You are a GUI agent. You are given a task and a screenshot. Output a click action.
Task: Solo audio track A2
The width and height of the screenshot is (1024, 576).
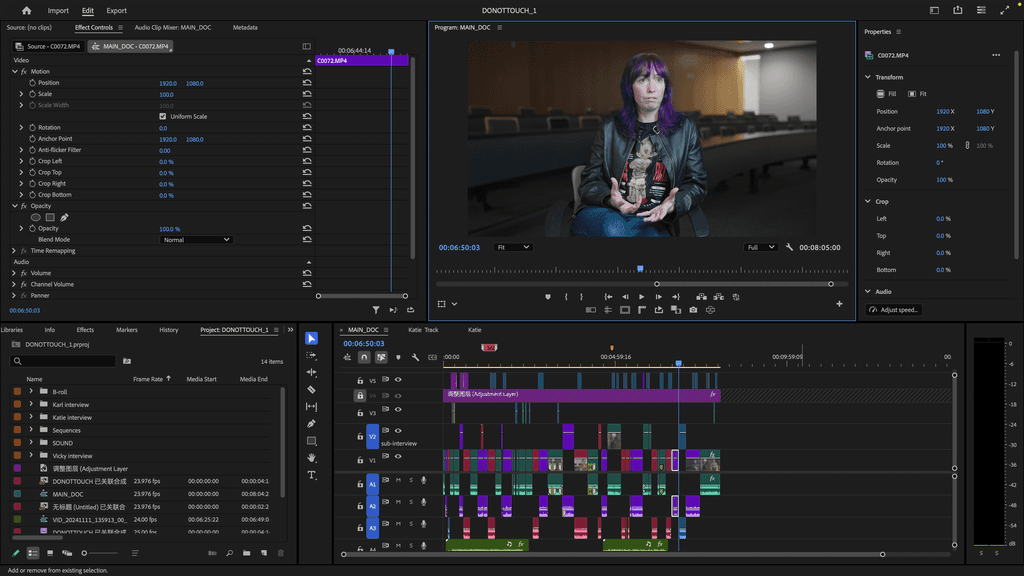point(411,502)
